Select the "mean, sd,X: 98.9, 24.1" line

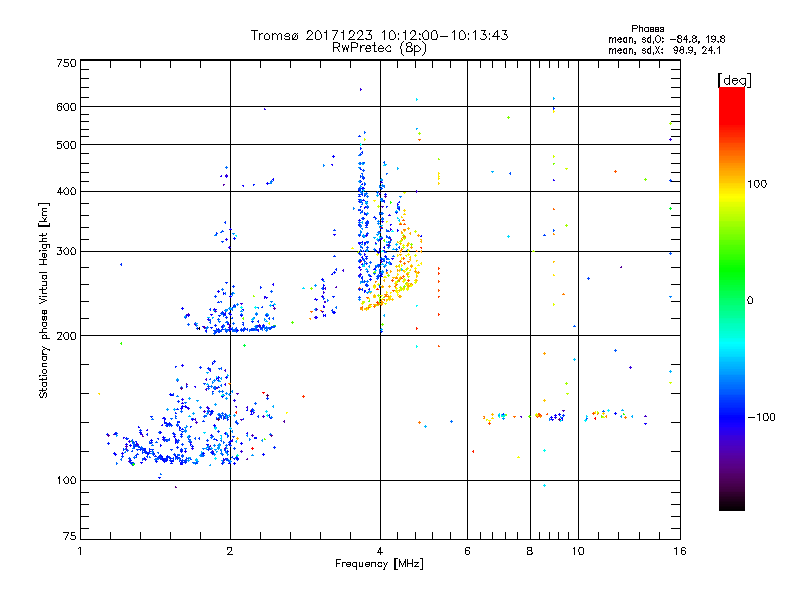tap(664, 51)
